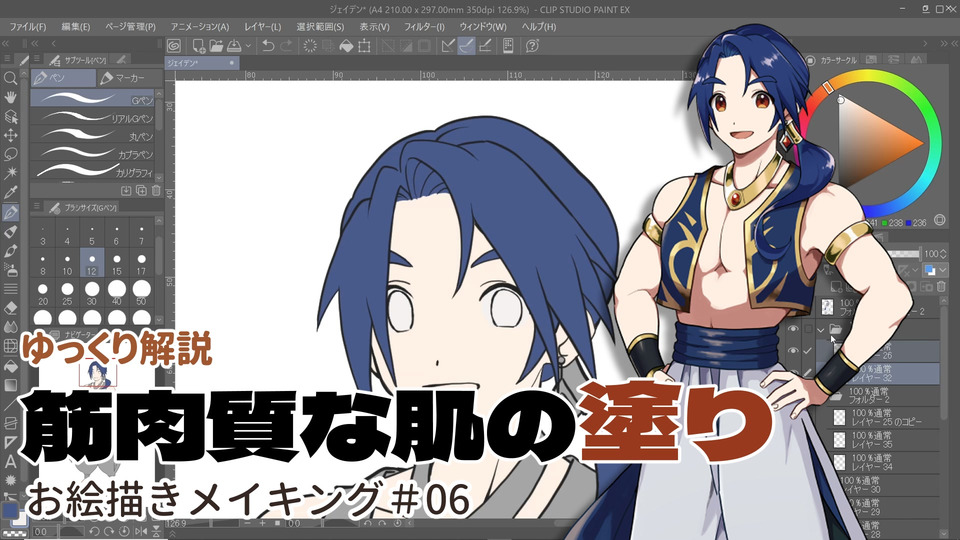Select the Zoom magnifier tool
Viewport: 960px width, 540px height.
[x=10, y=78]
